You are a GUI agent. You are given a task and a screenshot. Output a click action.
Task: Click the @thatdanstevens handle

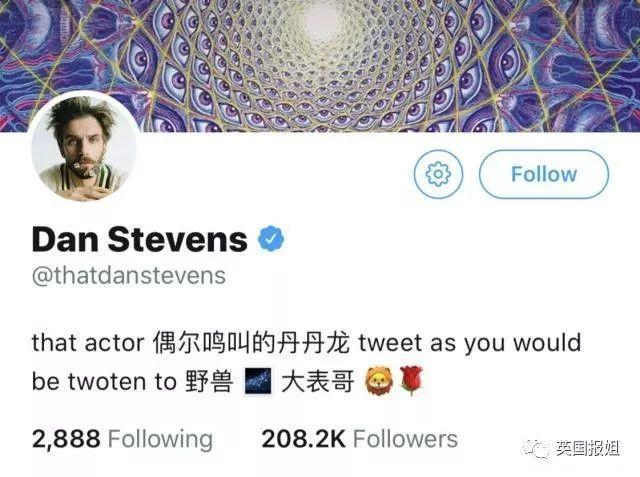[129, 276]
